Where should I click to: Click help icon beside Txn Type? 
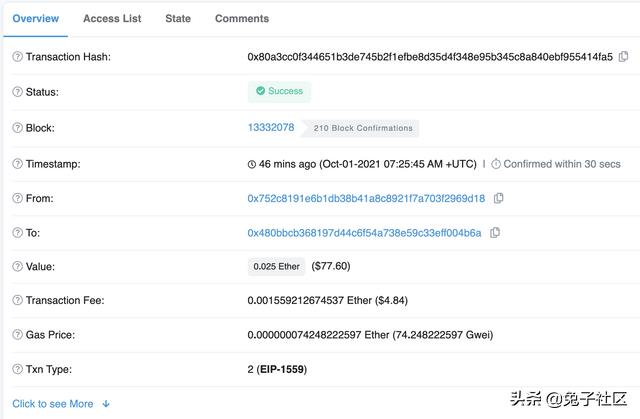17,370
